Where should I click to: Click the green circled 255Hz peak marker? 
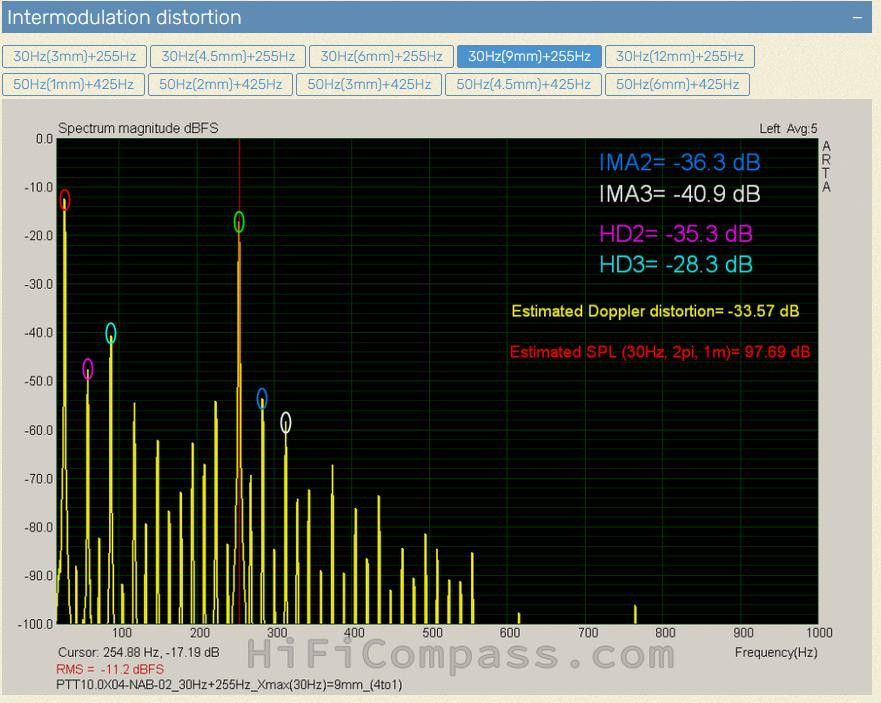coord(239,221)
